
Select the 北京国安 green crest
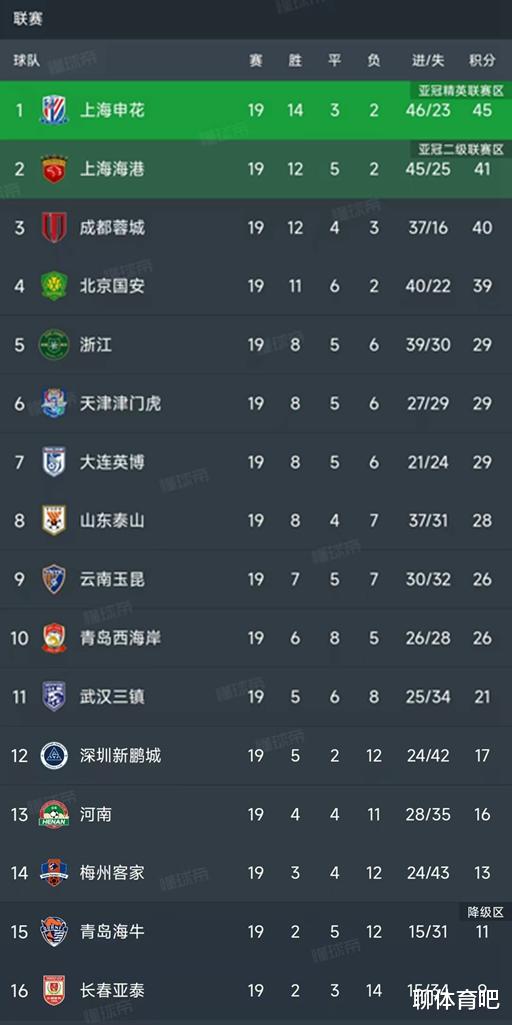(54, 286)
